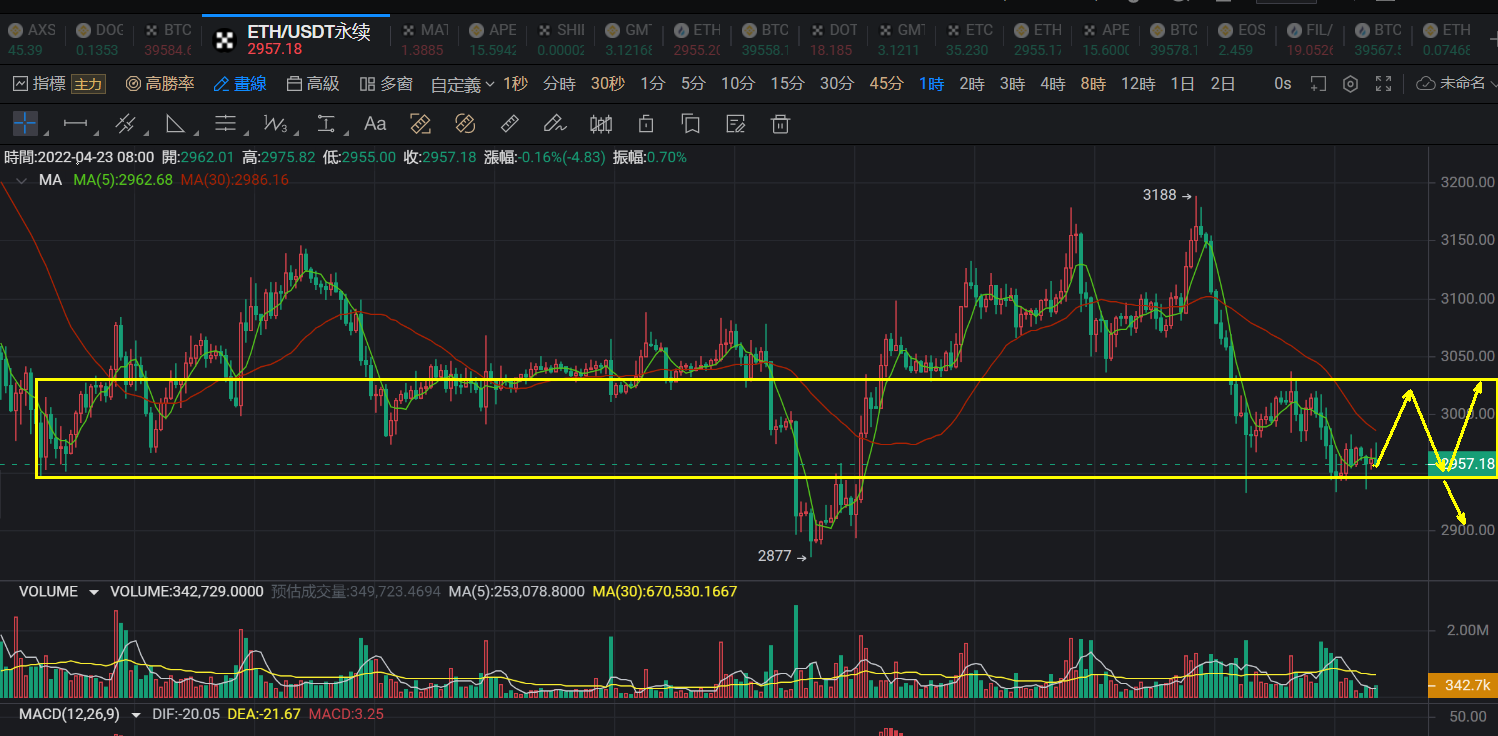
Task: Open the crosshair tool submenu arrow
Action: pos(47,133)
